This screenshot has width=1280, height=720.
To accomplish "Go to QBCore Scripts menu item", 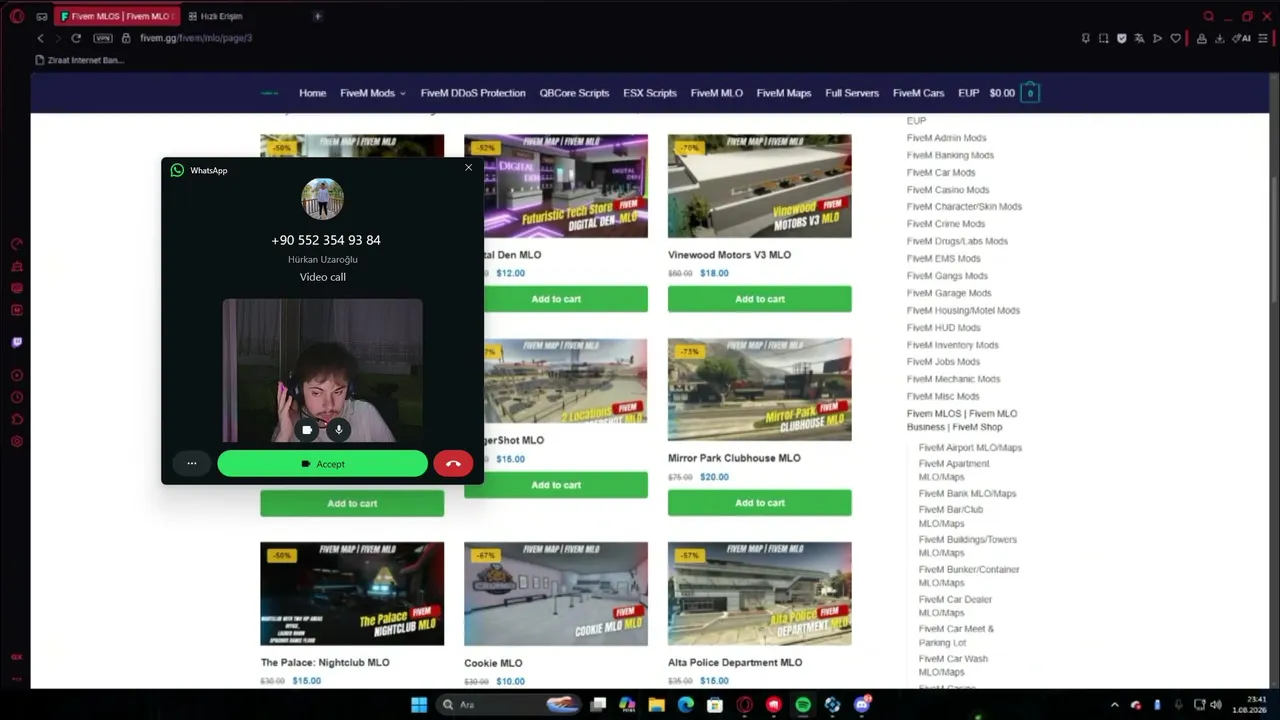I will click(574, 93).
